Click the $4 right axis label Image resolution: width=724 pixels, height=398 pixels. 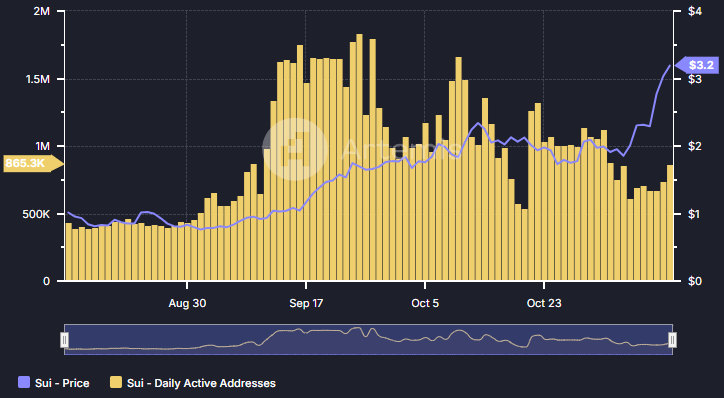pyautogui.click(x=695, y=11)
